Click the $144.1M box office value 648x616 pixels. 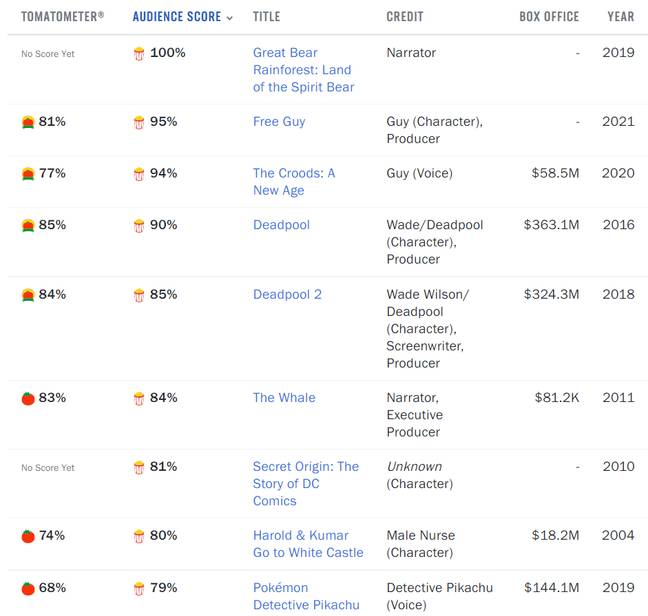point(552,587)
